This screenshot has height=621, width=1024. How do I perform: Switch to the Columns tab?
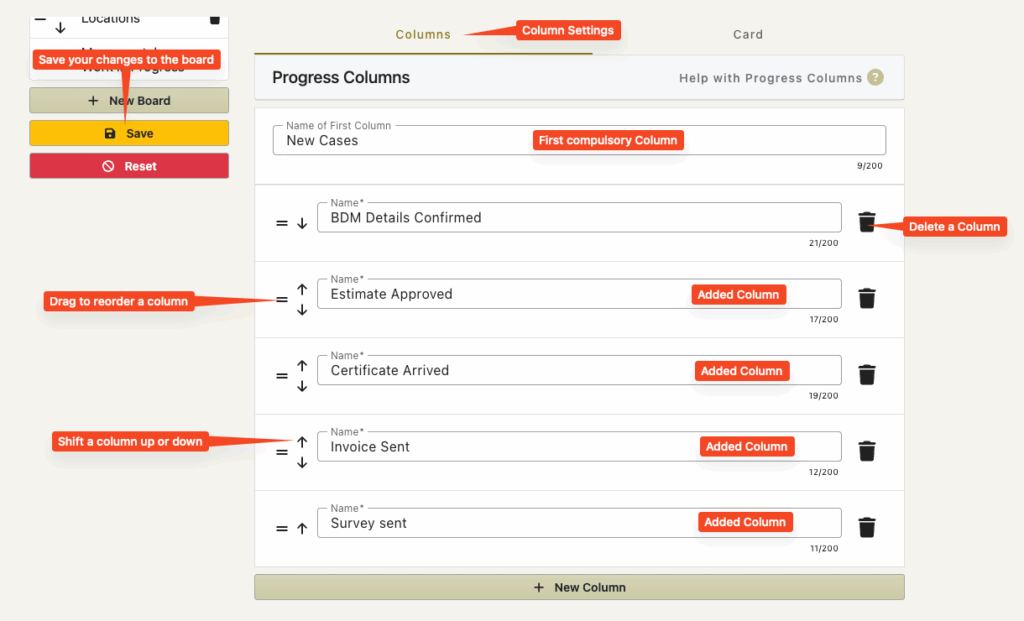tap(423, 35)
